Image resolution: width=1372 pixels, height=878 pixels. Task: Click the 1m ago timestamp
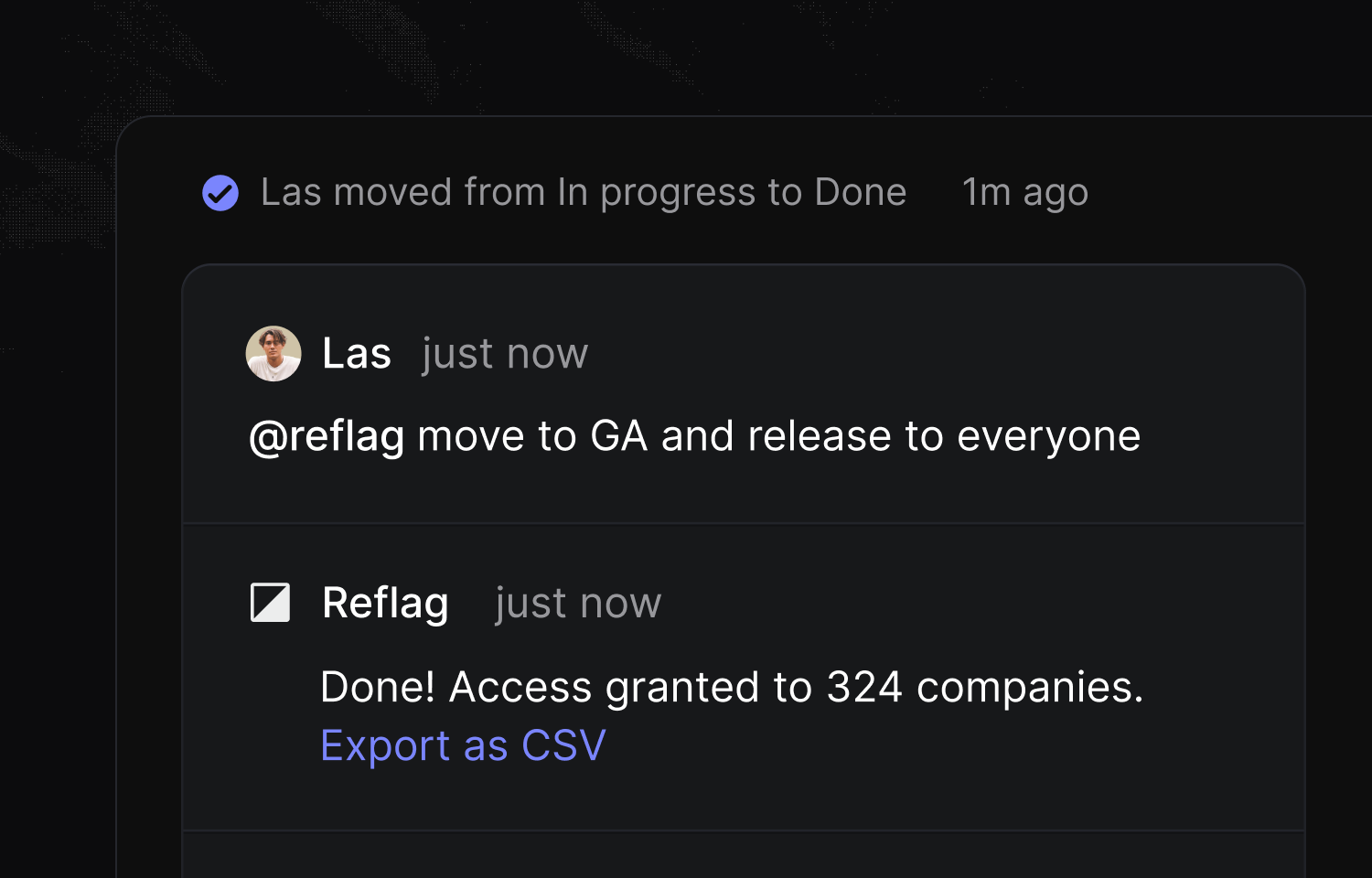click(x=1024, y=192)
